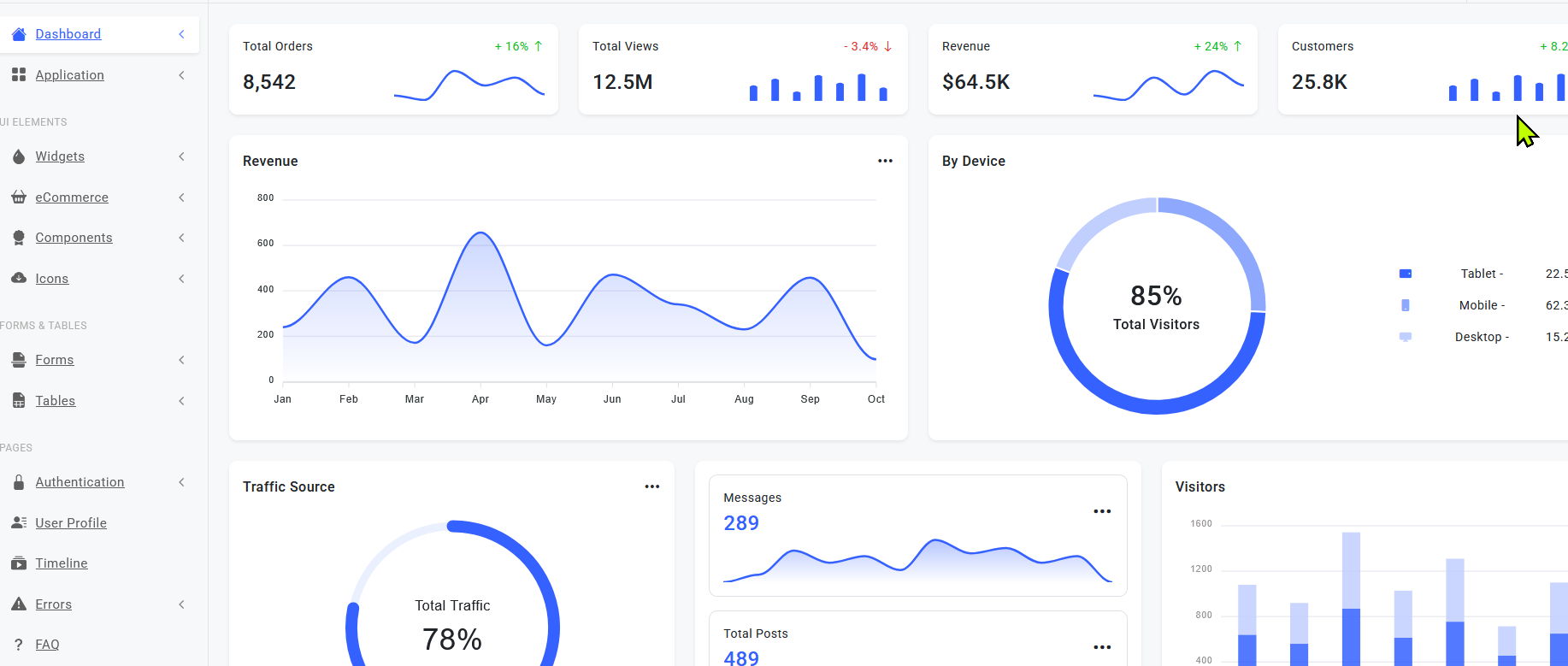Click the Authentication lock icon

pos(19,482)
